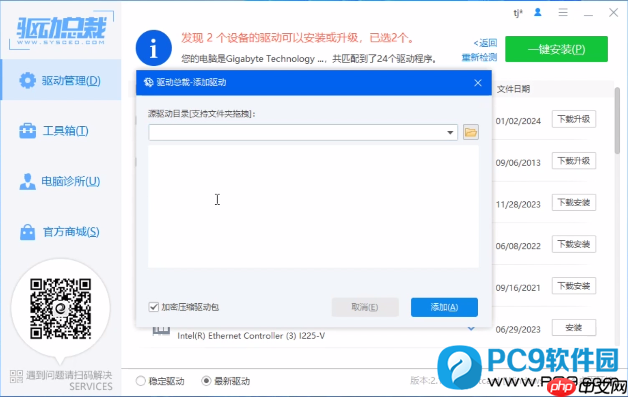Click the toolbox icon beside 工具箱

coord(27,131)
